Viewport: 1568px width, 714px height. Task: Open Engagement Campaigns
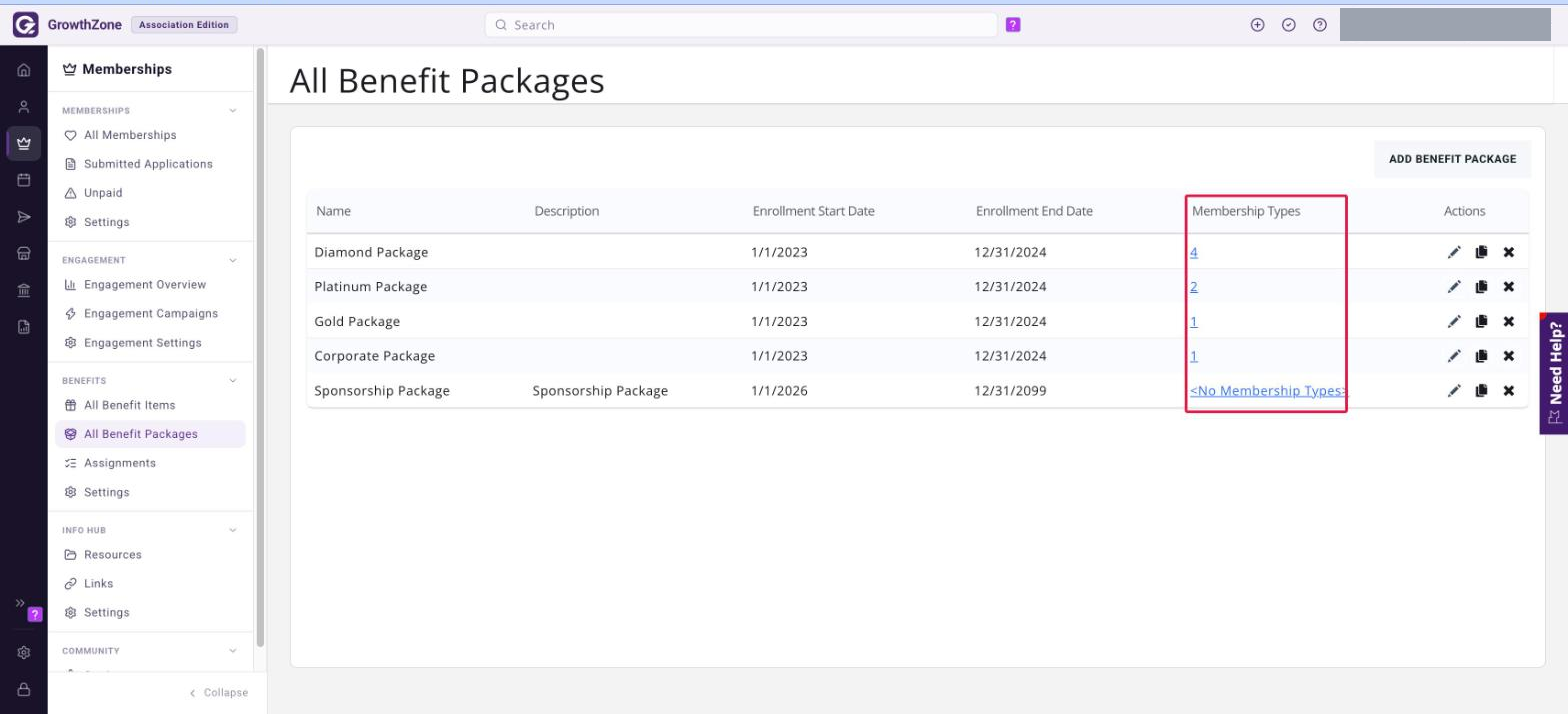[x=151, y=314]
